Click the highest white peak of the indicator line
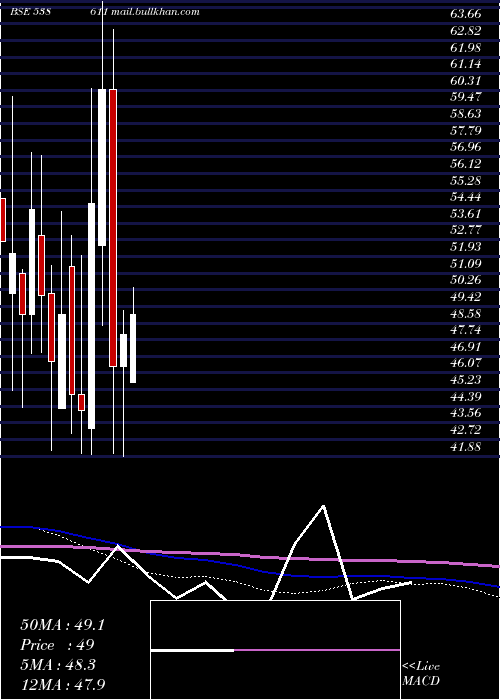The image size is (500, 700). click(323, 506)
